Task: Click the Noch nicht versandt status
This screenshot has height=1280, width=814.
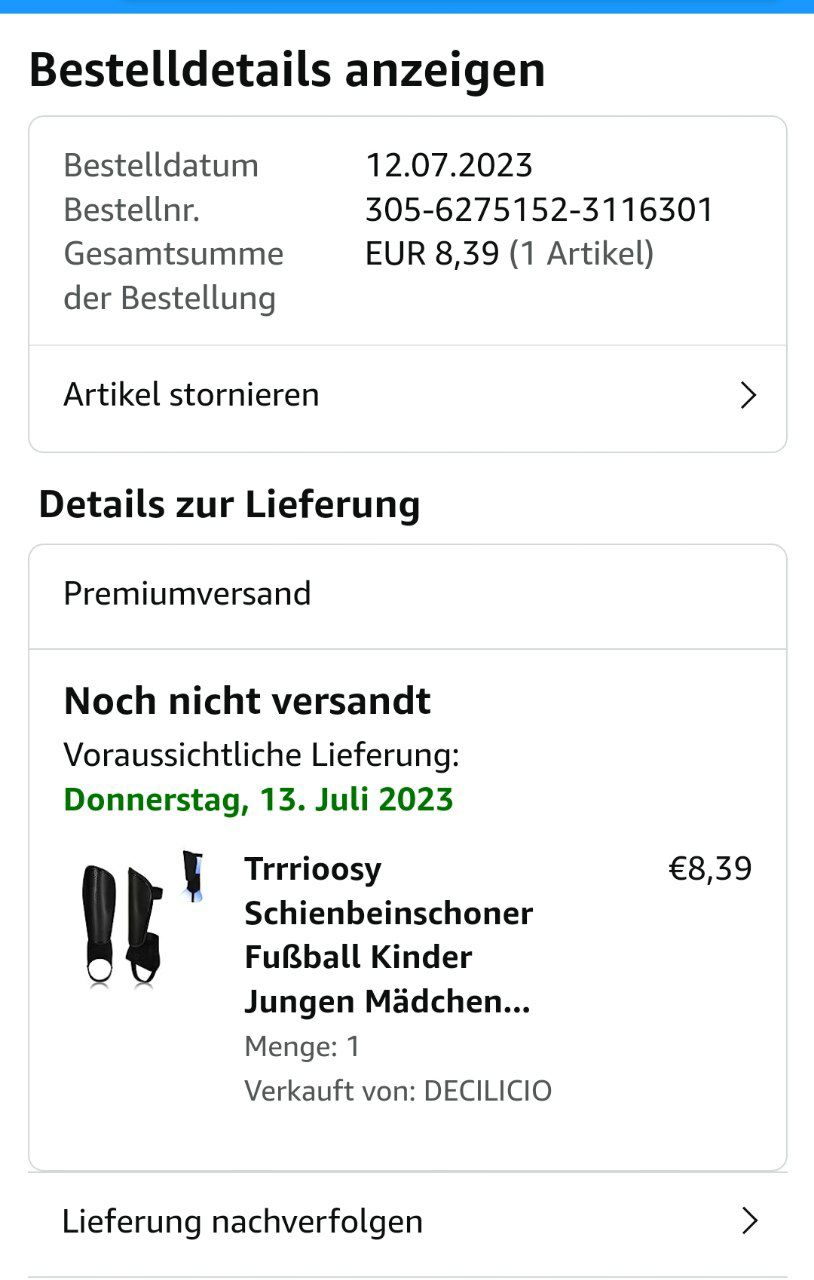Action: pyautogui.click(x=247, y=701)
